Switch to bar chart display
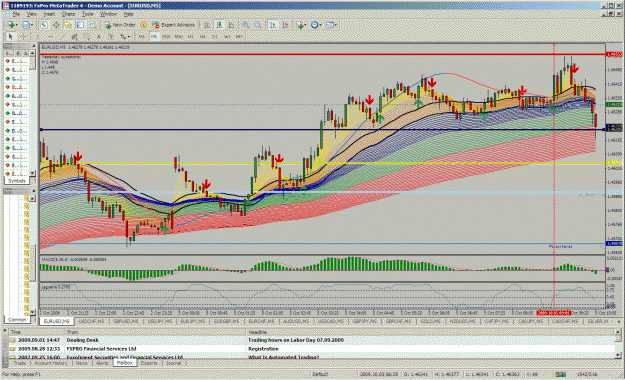This screenshot has height=380, width=625. click(206, 25)
